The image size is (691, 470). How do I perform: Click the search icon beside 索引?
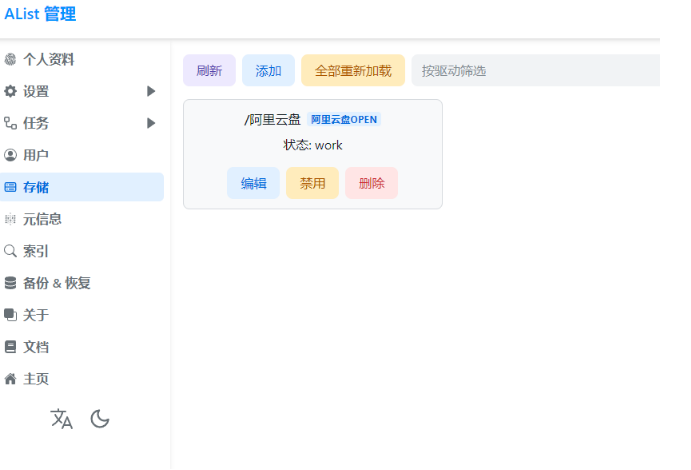click(11, 251)
